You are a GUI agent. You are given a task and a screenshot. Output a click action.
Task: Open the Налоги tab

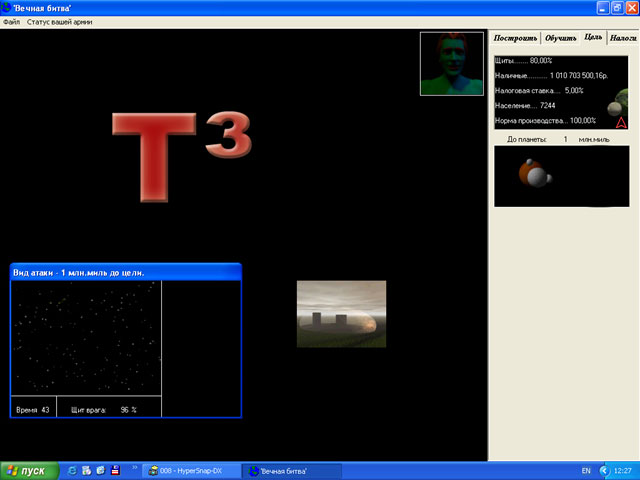pos(622,38)
